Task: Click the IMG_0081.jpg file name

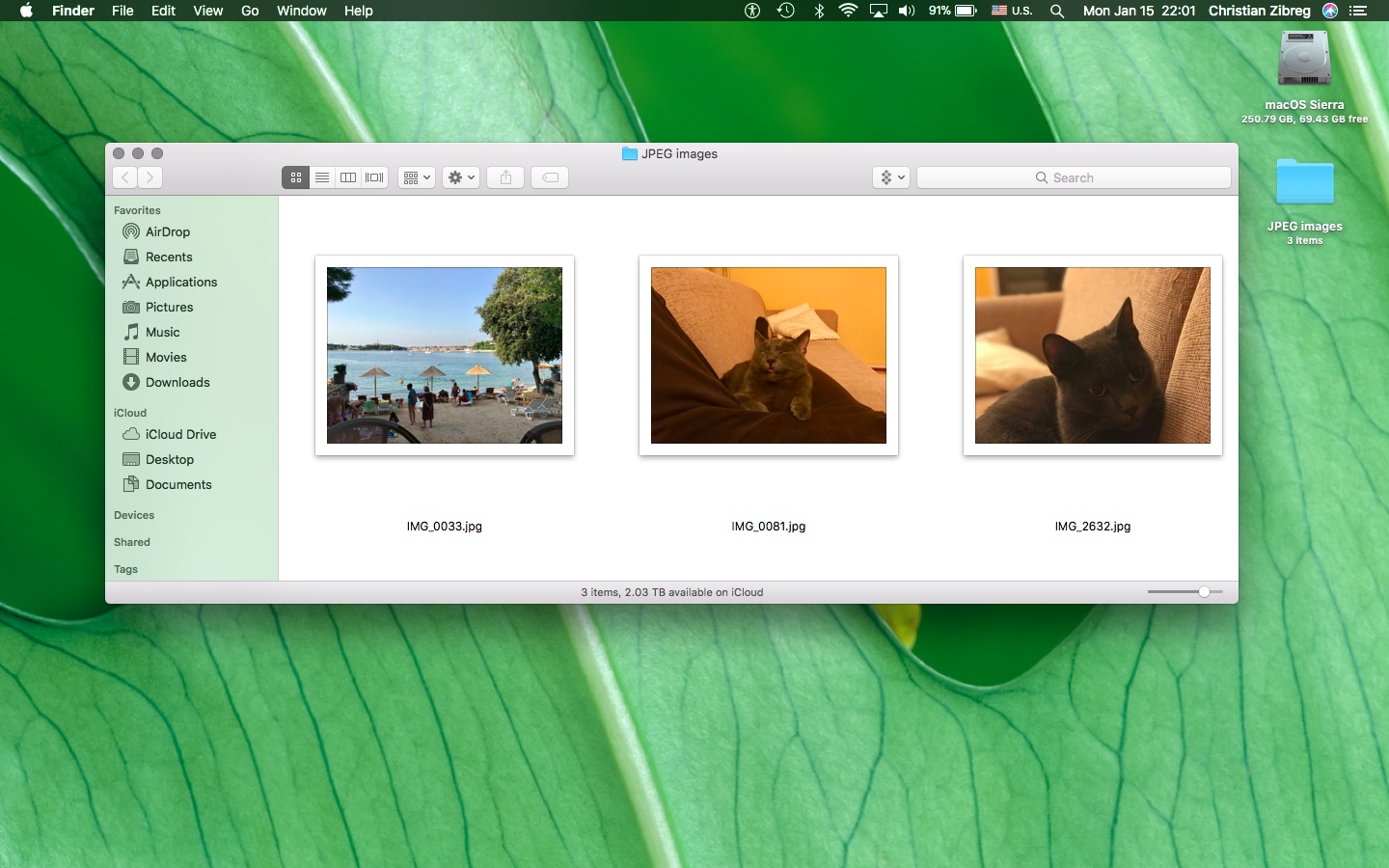Action: click(769, 527)
